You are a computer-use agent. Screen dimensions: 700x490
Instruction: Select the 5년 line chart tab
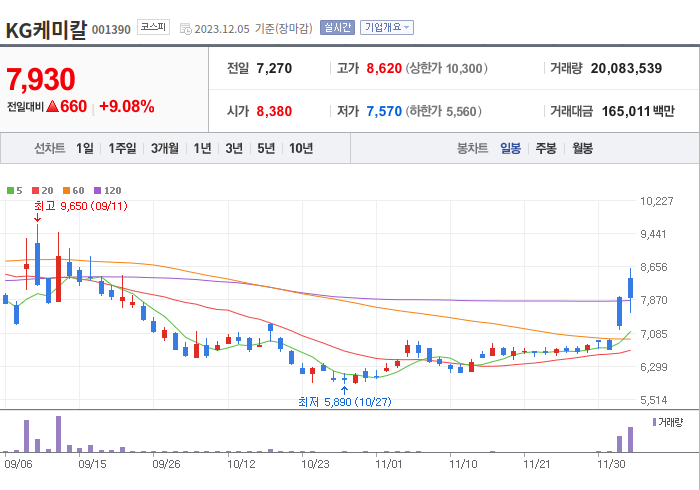coord(266,148)
